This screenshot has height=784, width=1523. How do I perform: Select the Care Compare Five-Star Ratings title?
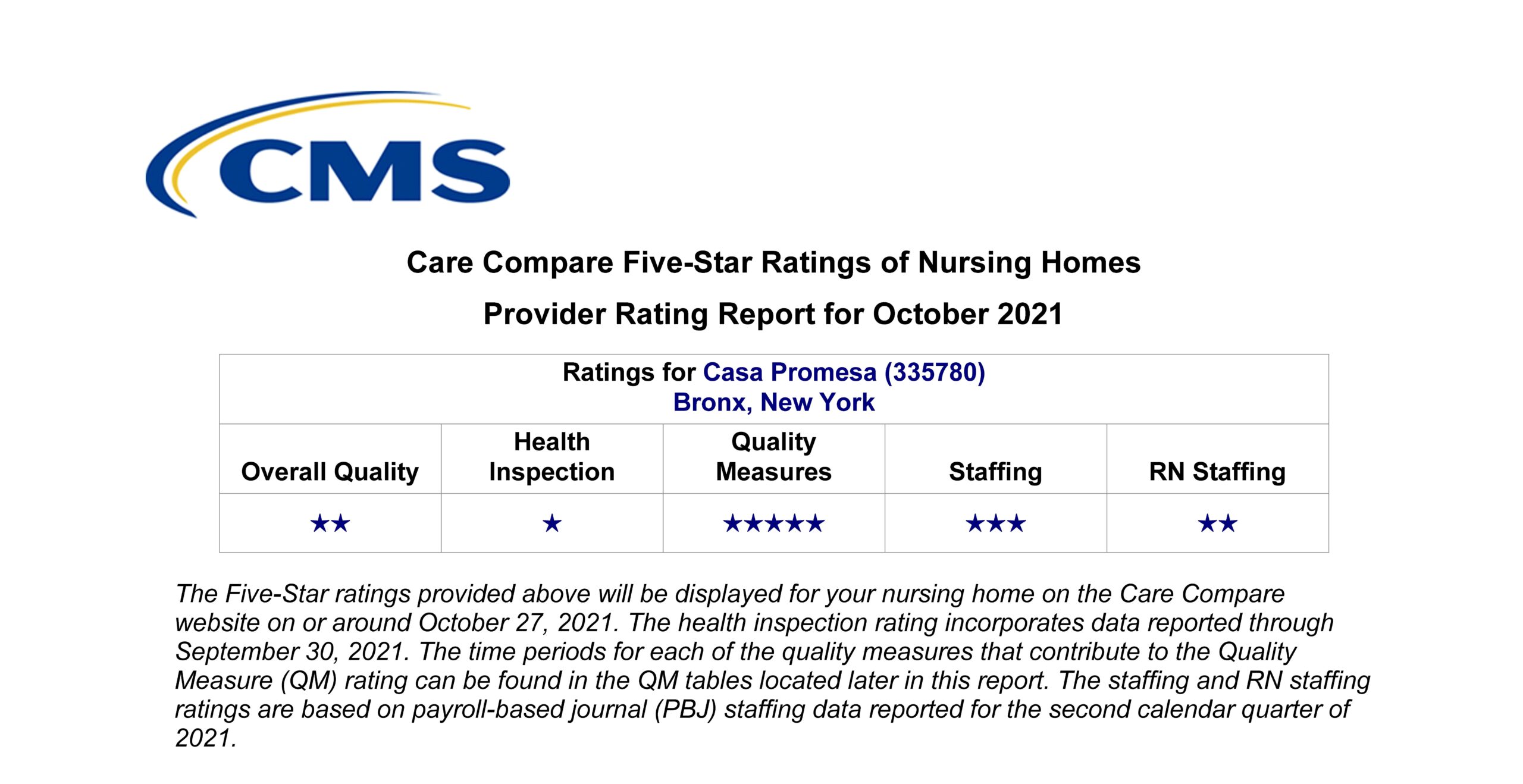point(773,263)
